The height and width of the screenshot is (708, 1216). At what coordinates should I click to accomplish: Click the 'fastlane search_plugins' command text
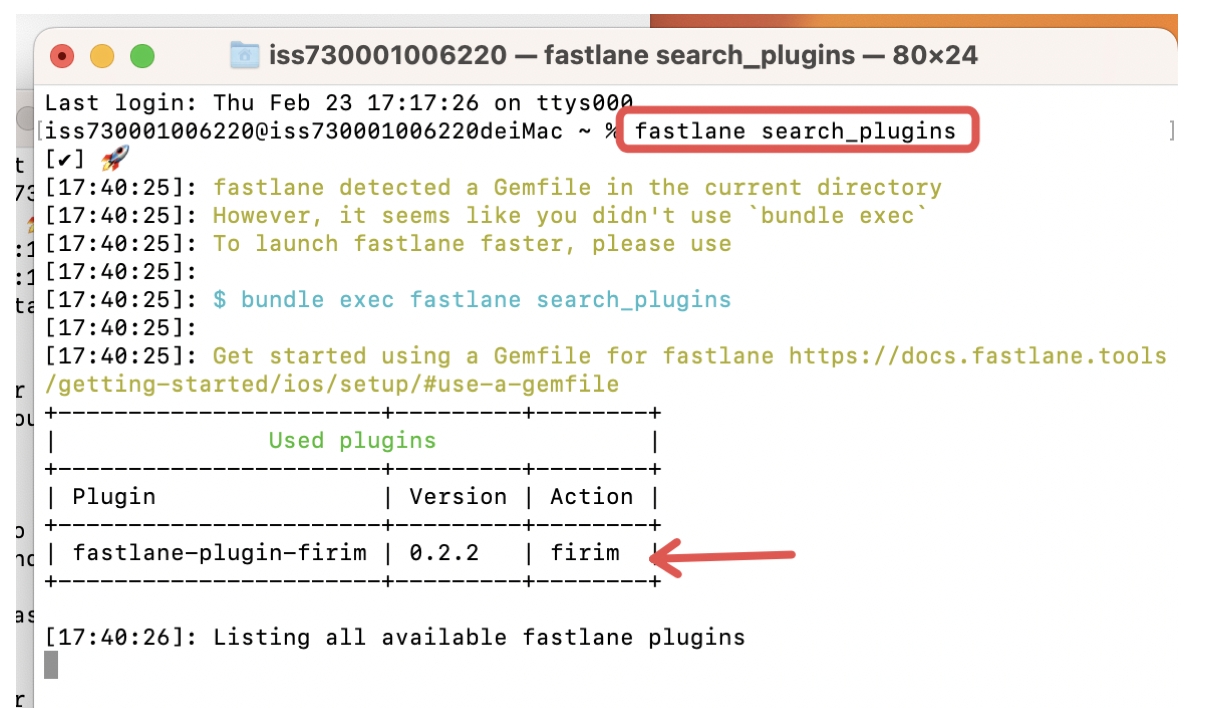click(795, 131)
